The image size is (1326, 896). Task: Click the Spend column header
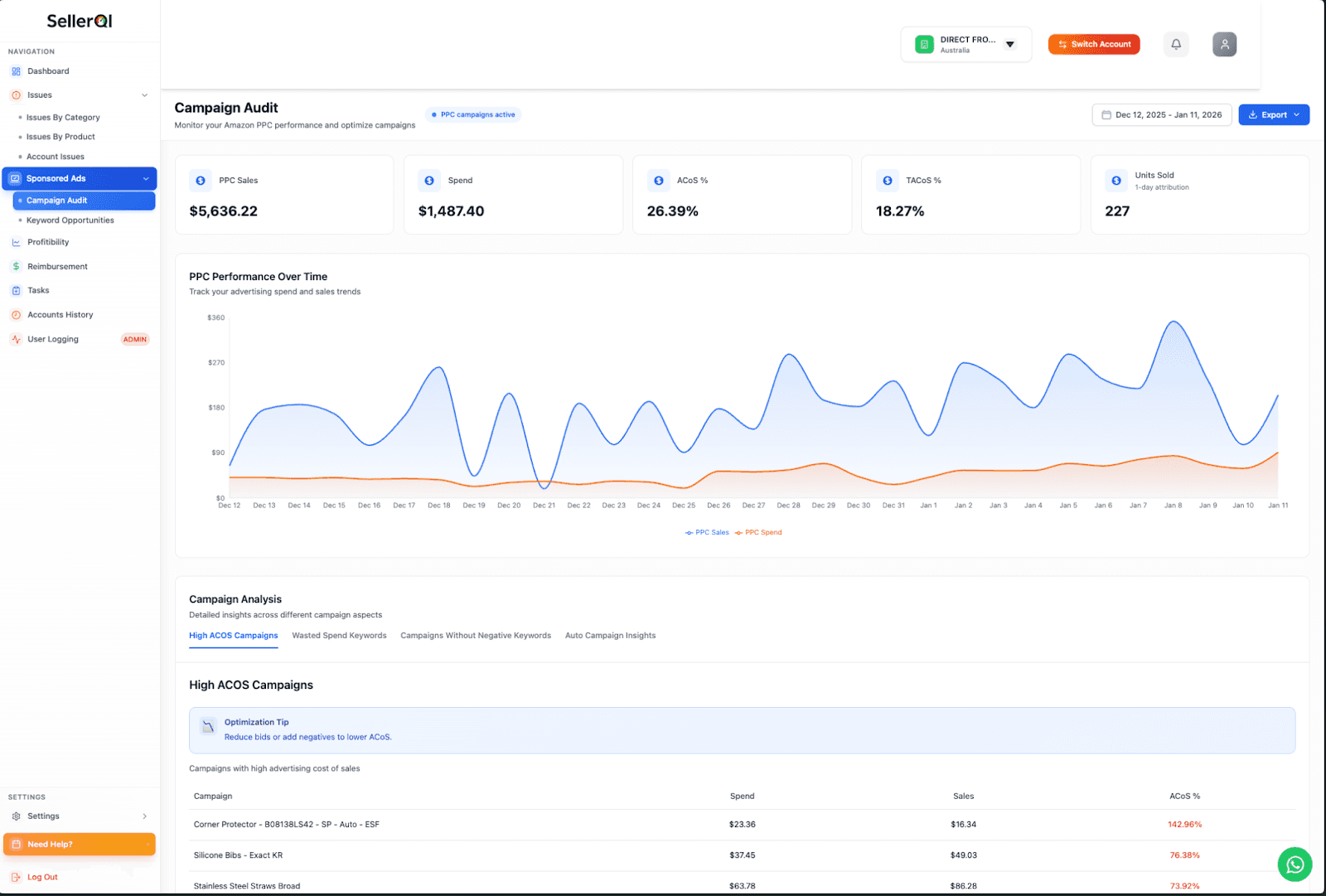(742, 797)
